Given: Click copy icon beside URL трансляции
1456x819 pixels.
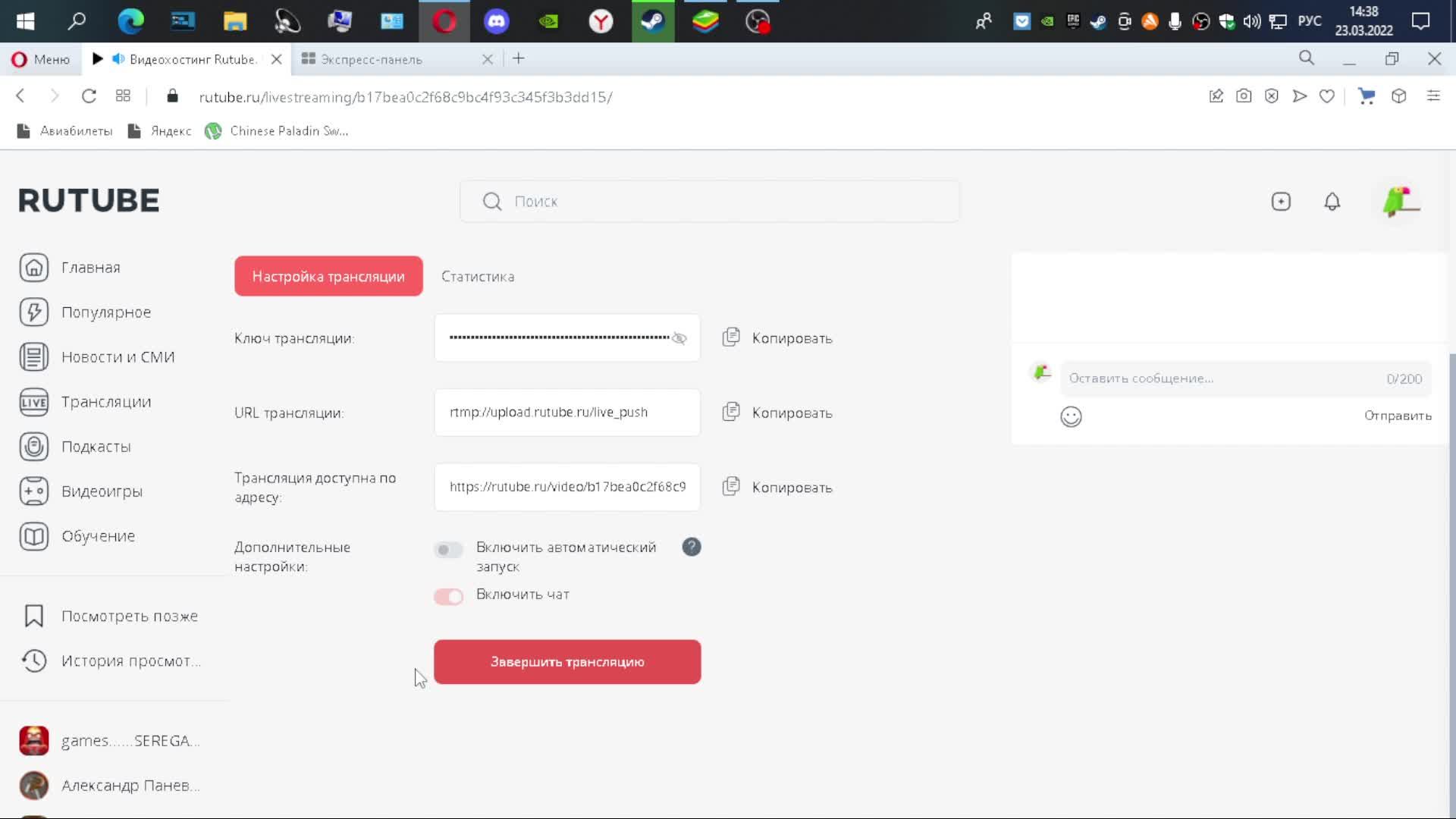Looking at the screenshot, I should pos(731,412).
